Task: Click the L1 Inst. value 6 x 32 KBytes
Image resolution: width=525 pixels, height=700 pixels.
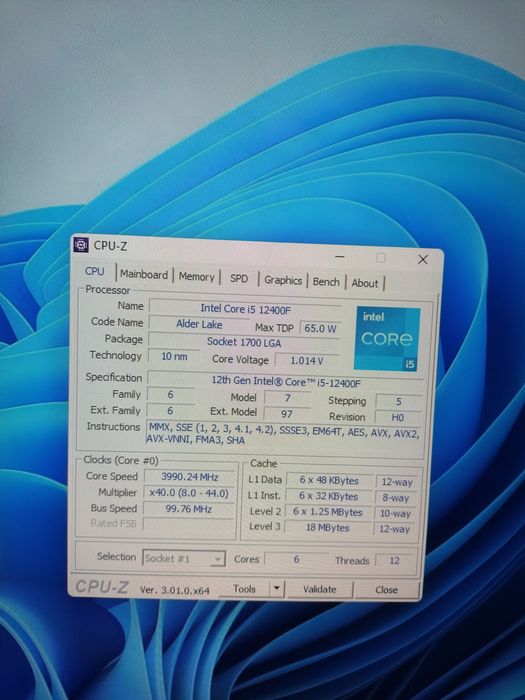Action: [x=329, y=496]
